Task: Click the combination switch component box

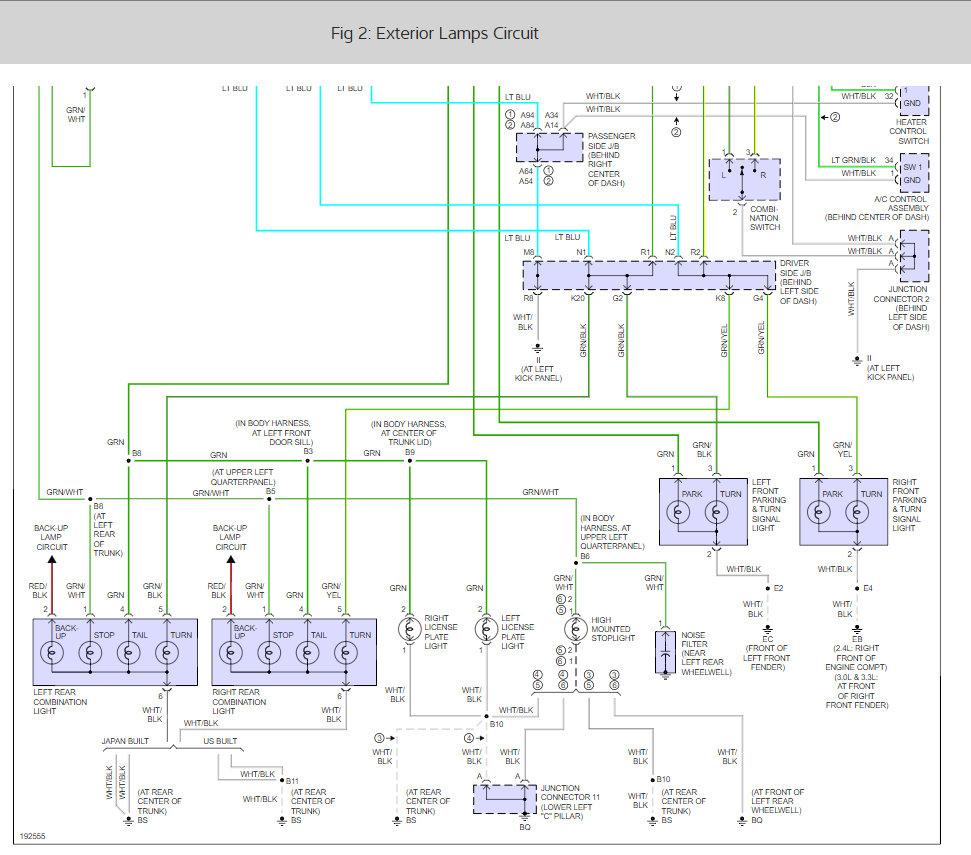Action: click(x=744, y=180)
